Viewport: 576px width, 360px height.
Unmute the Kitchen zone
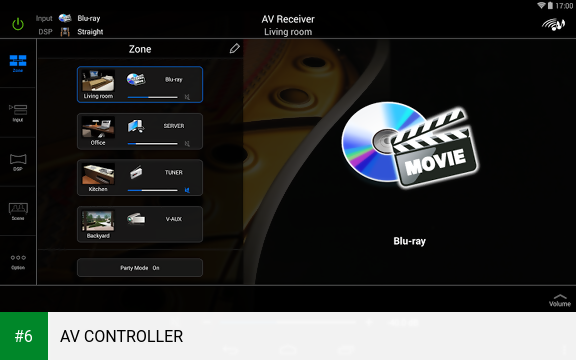pyautogui.click(x=187, y=190)
